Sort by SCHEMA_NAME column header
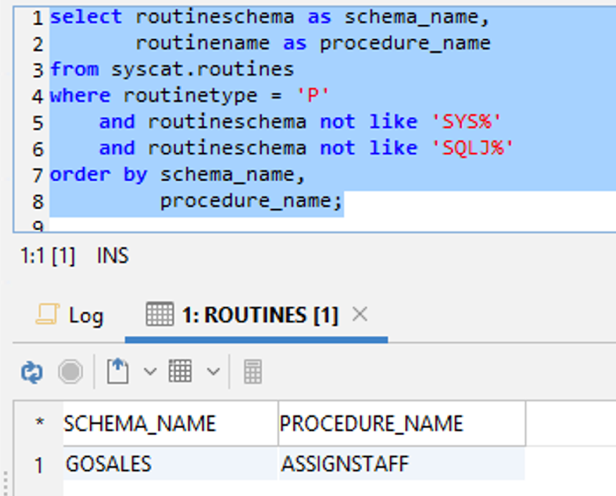Image resolution: width=616 pixels, height=496 pixels. (140, 423)
